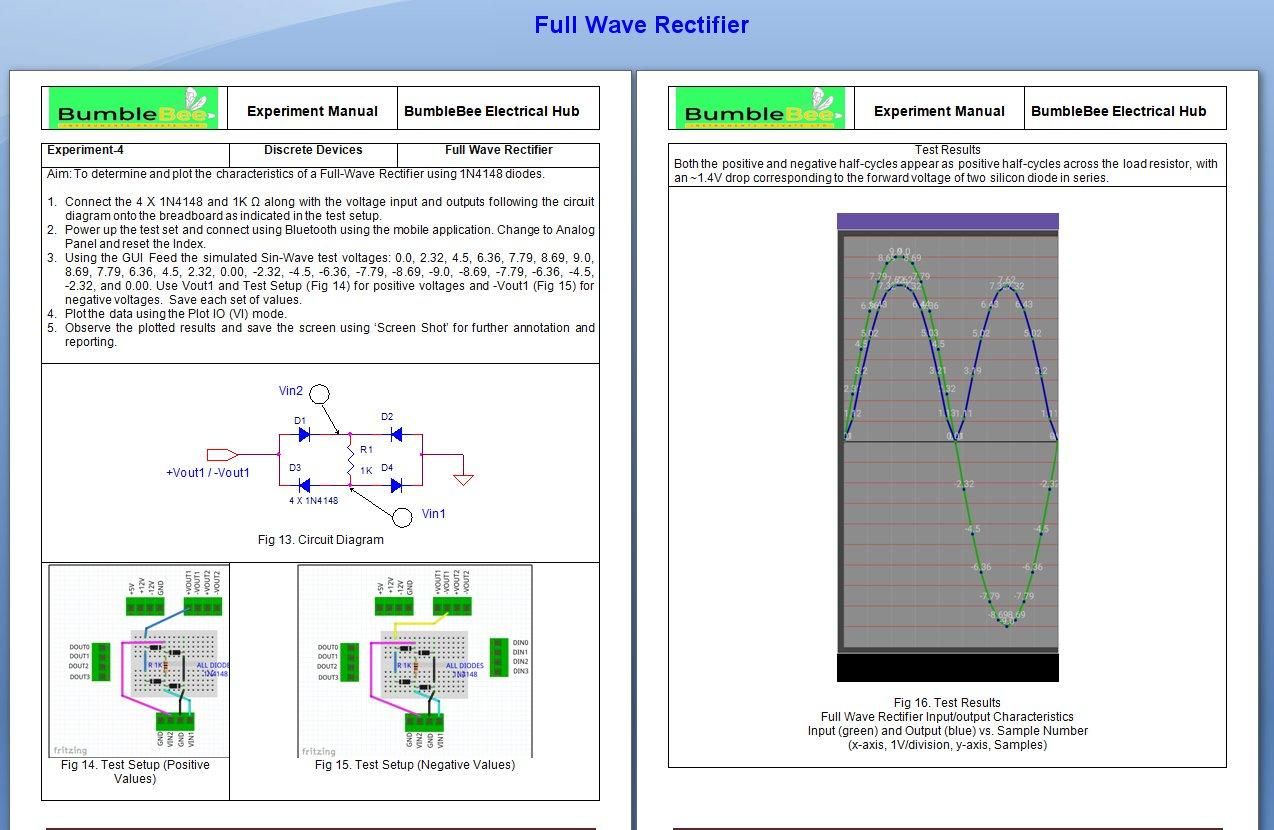Click the Aim sentence about 1N4148 diodes
Viewport: 1274px width, 830px height.
296,175
